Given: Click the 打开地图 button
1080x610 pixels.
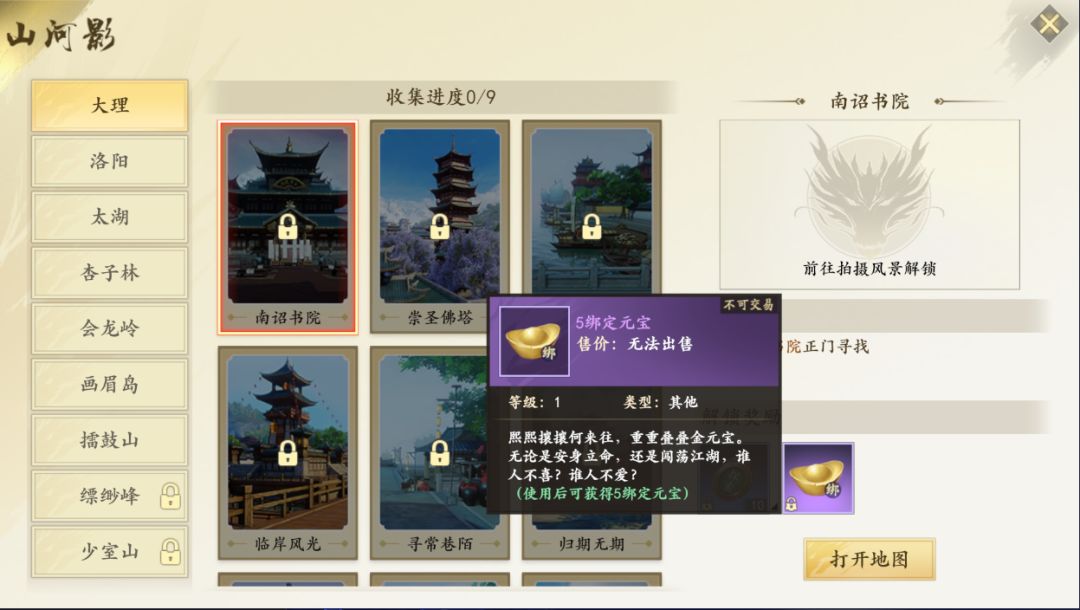Looking at the screenshot, I should pyautogui.click(x=869, y=559).
